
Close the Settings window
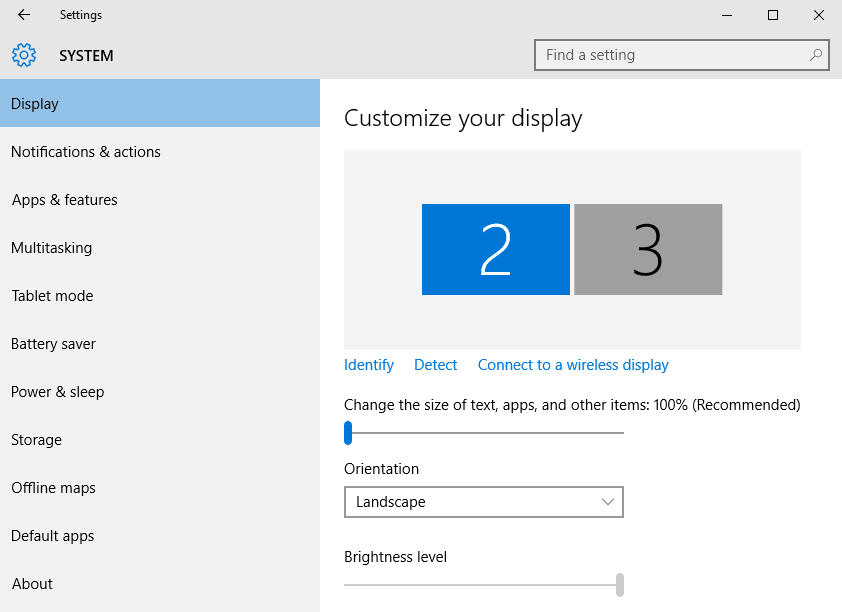click(x=818, y=15)
